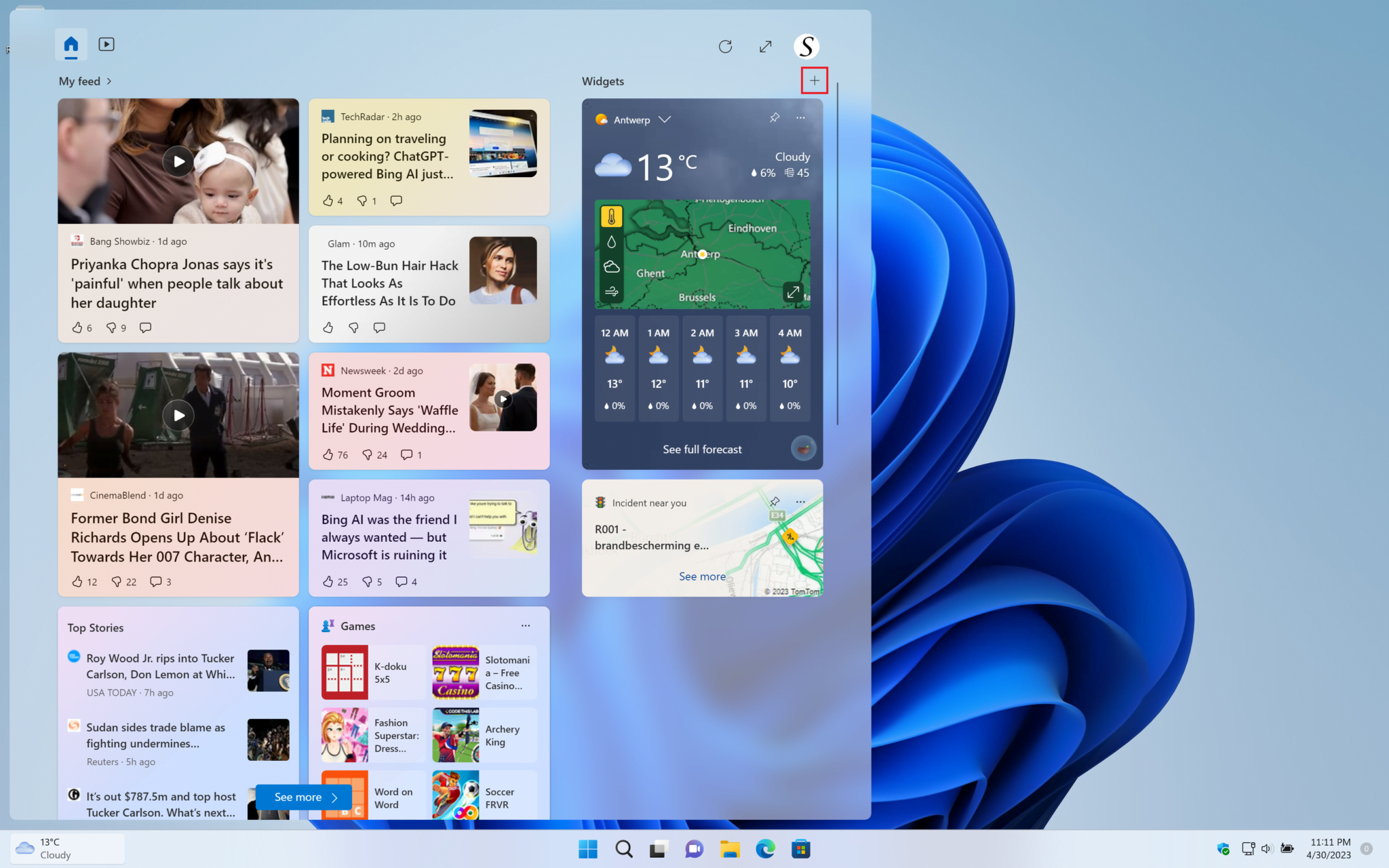Expand the widgets board to full screen
This screenshot has width=1389, height=868.
766,46
